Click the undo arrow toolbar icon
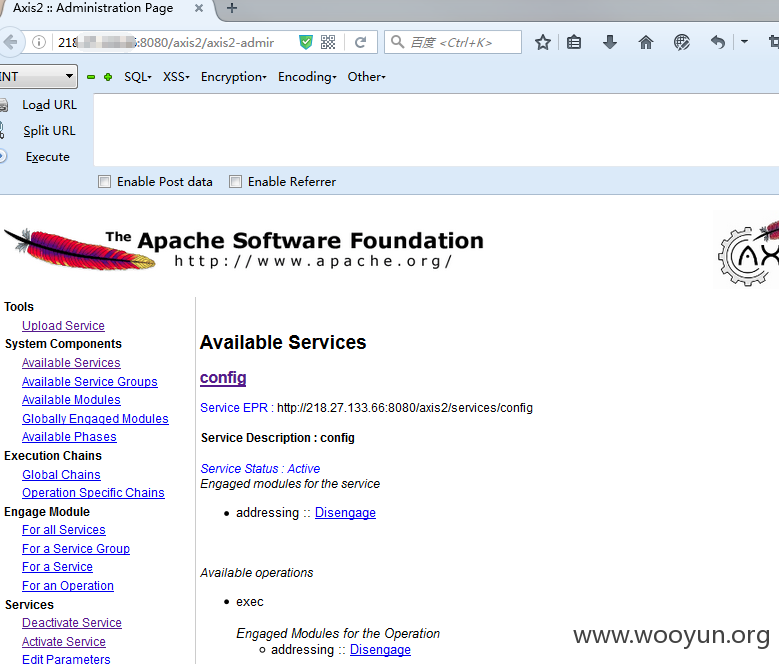Image resolution: width=779 pixels, height=664 pixels. 718,42
